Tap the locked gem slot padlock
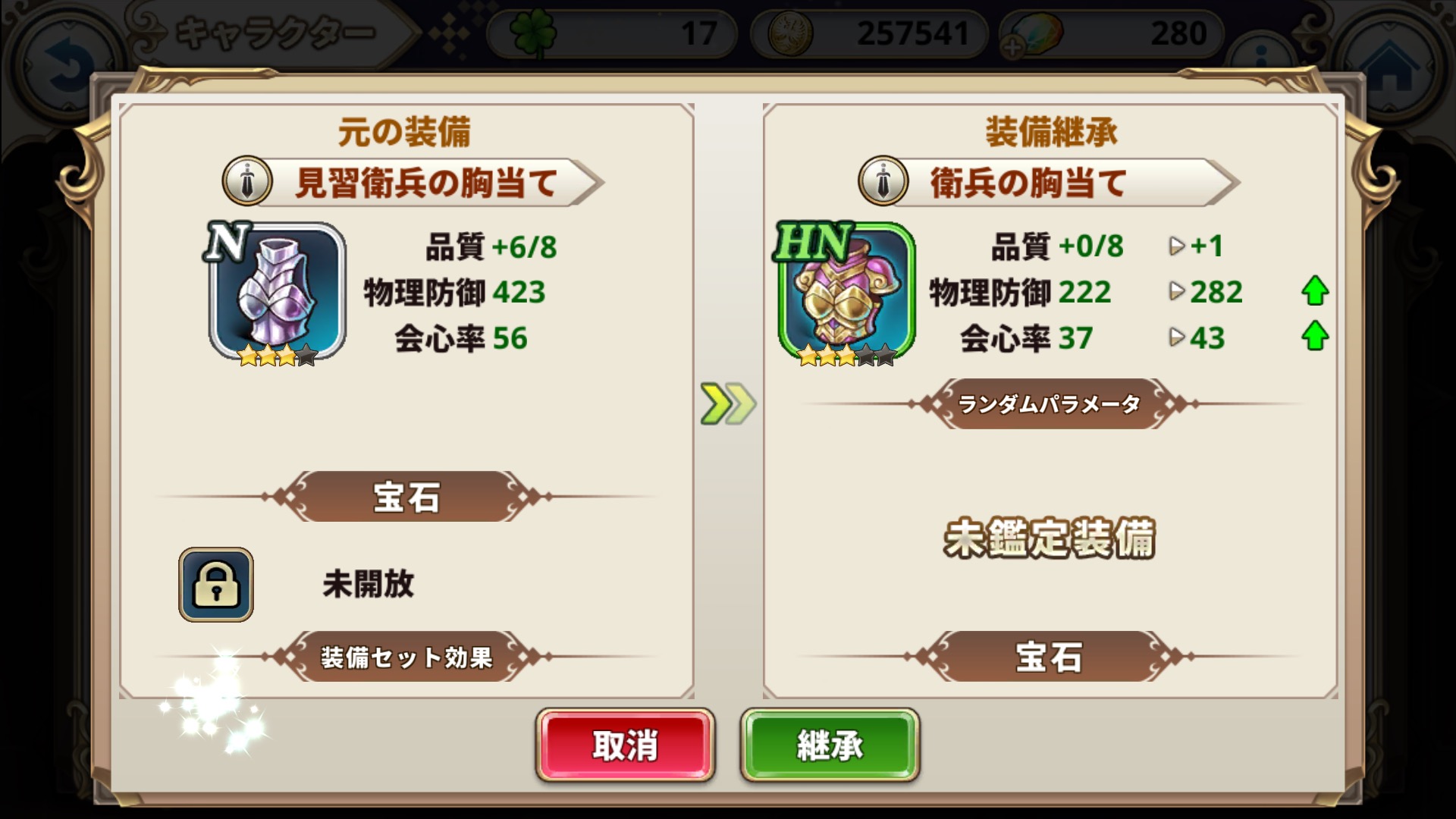 click(216, 585)
